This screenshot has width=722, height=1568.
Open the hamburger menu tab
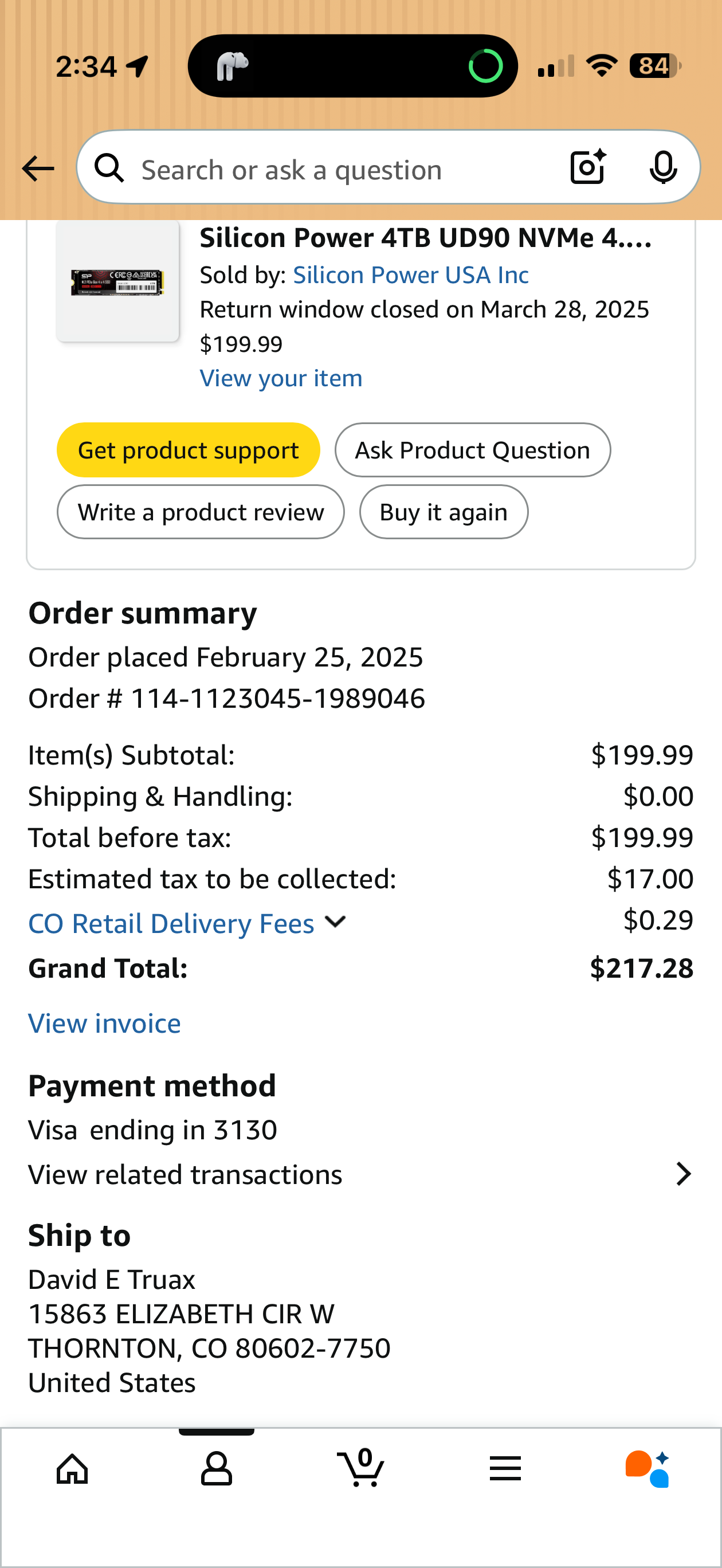coord(505,1469)
